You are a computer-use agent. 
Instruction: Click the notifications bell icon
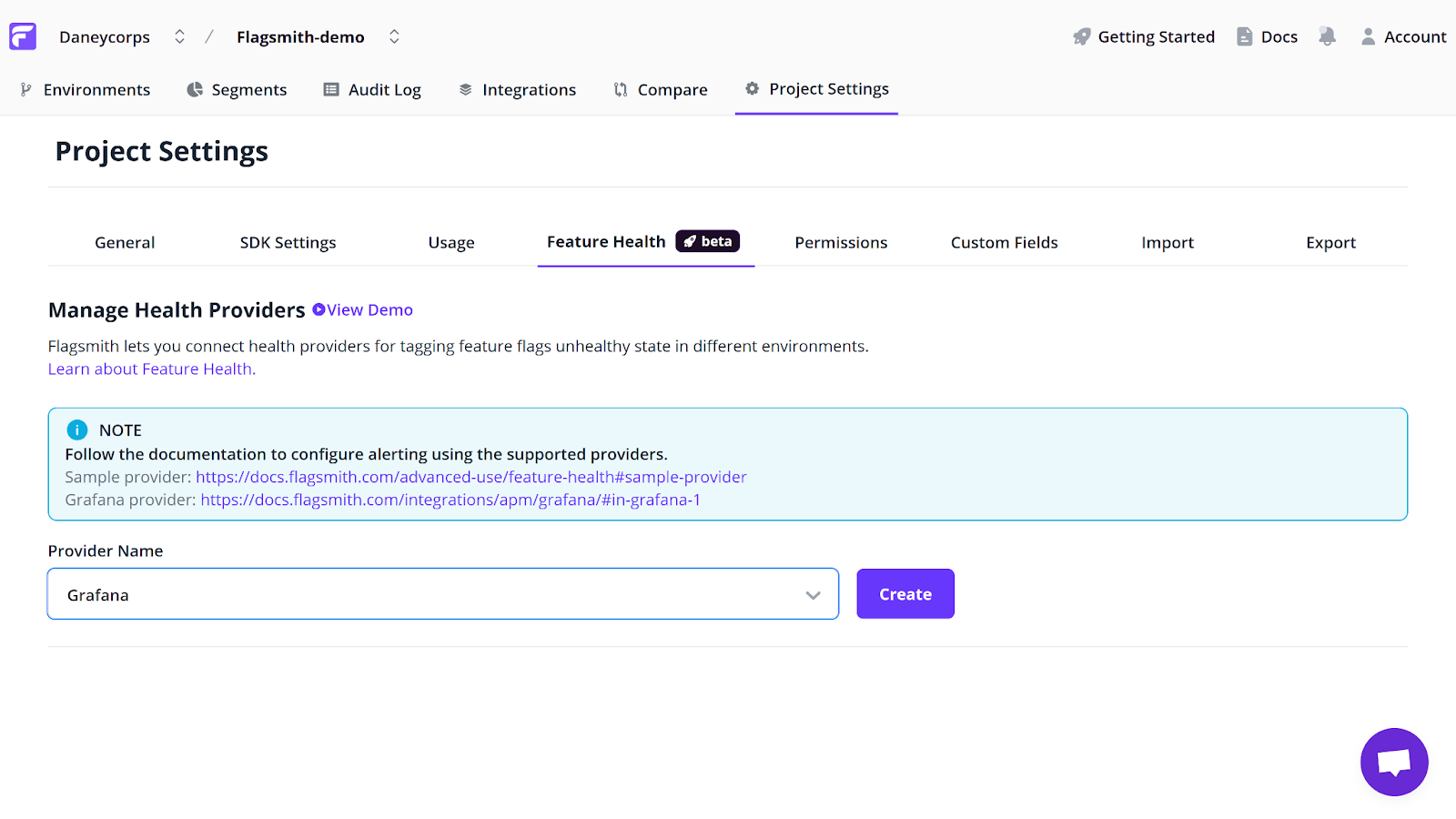1327,36
